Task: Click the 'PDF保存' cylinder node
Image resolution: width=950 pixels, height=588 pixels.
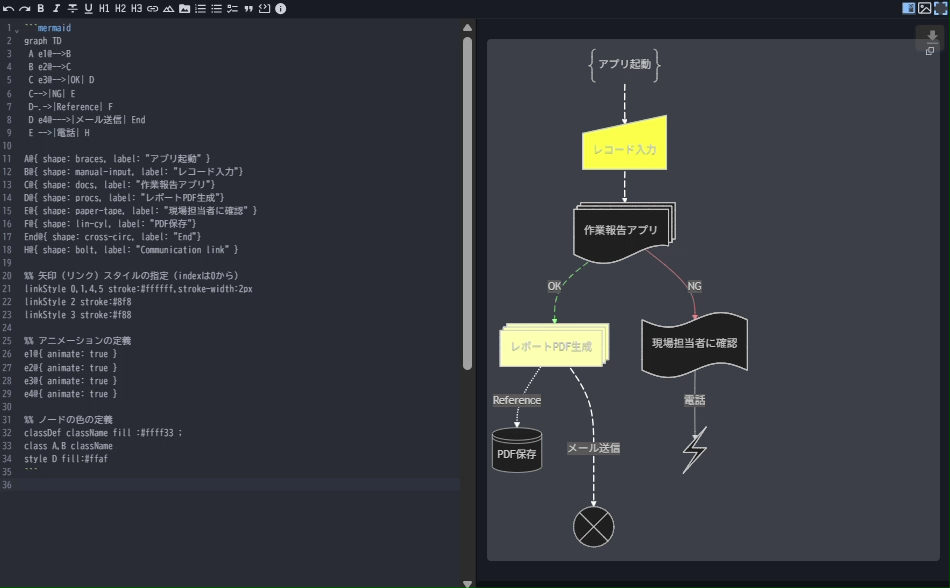Action: (517, 451)
